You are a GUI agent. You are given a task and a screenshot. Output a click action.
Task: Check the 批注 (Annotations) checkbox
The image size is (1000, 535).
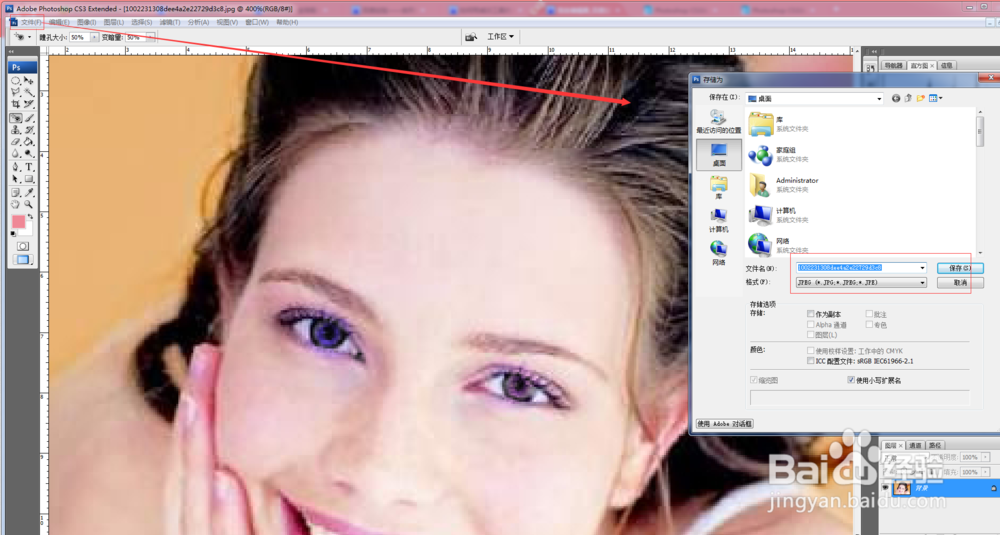tap(869, 314)
